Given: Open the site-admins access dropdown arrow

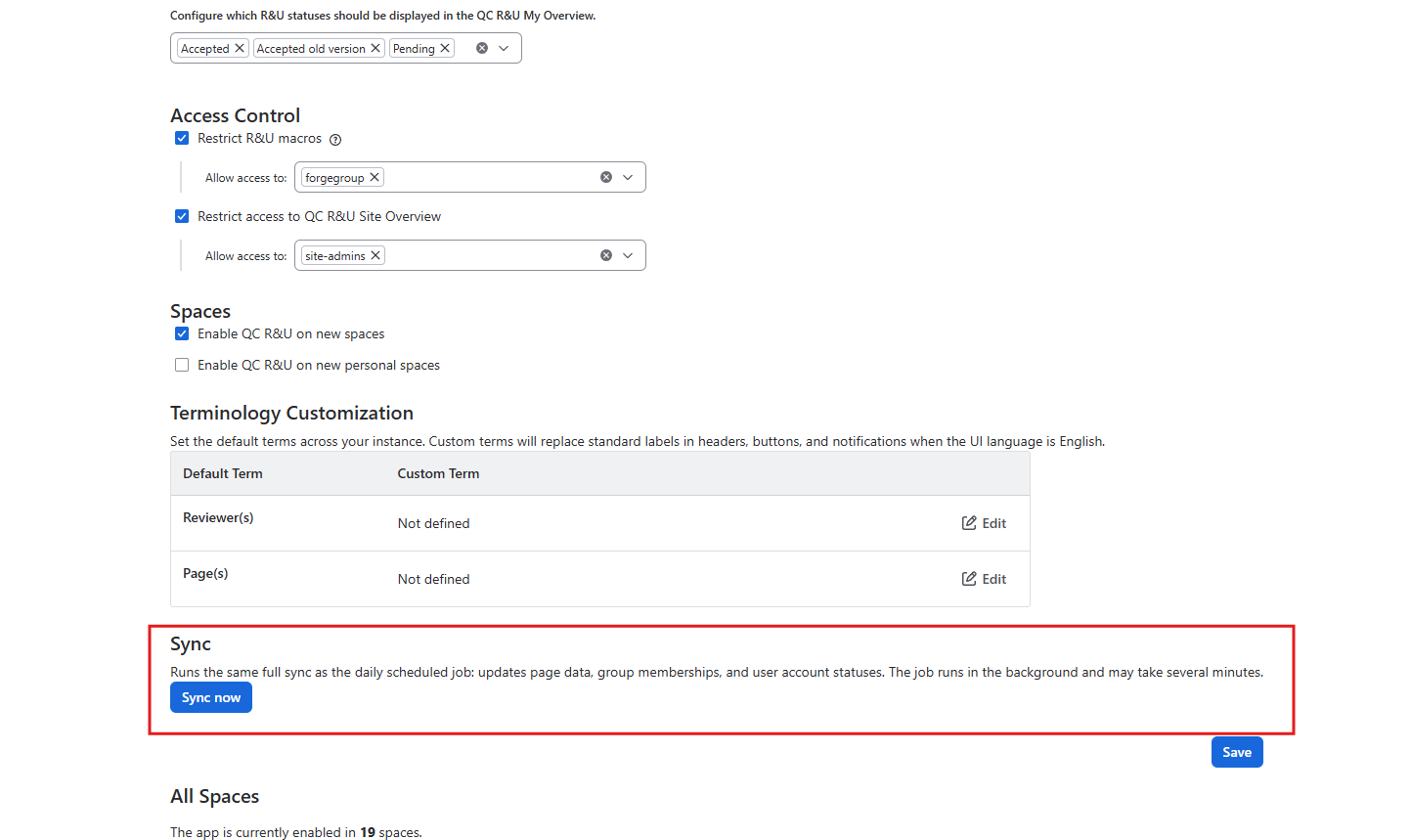Looking at the screenshot, I should (x=628, y=255).
